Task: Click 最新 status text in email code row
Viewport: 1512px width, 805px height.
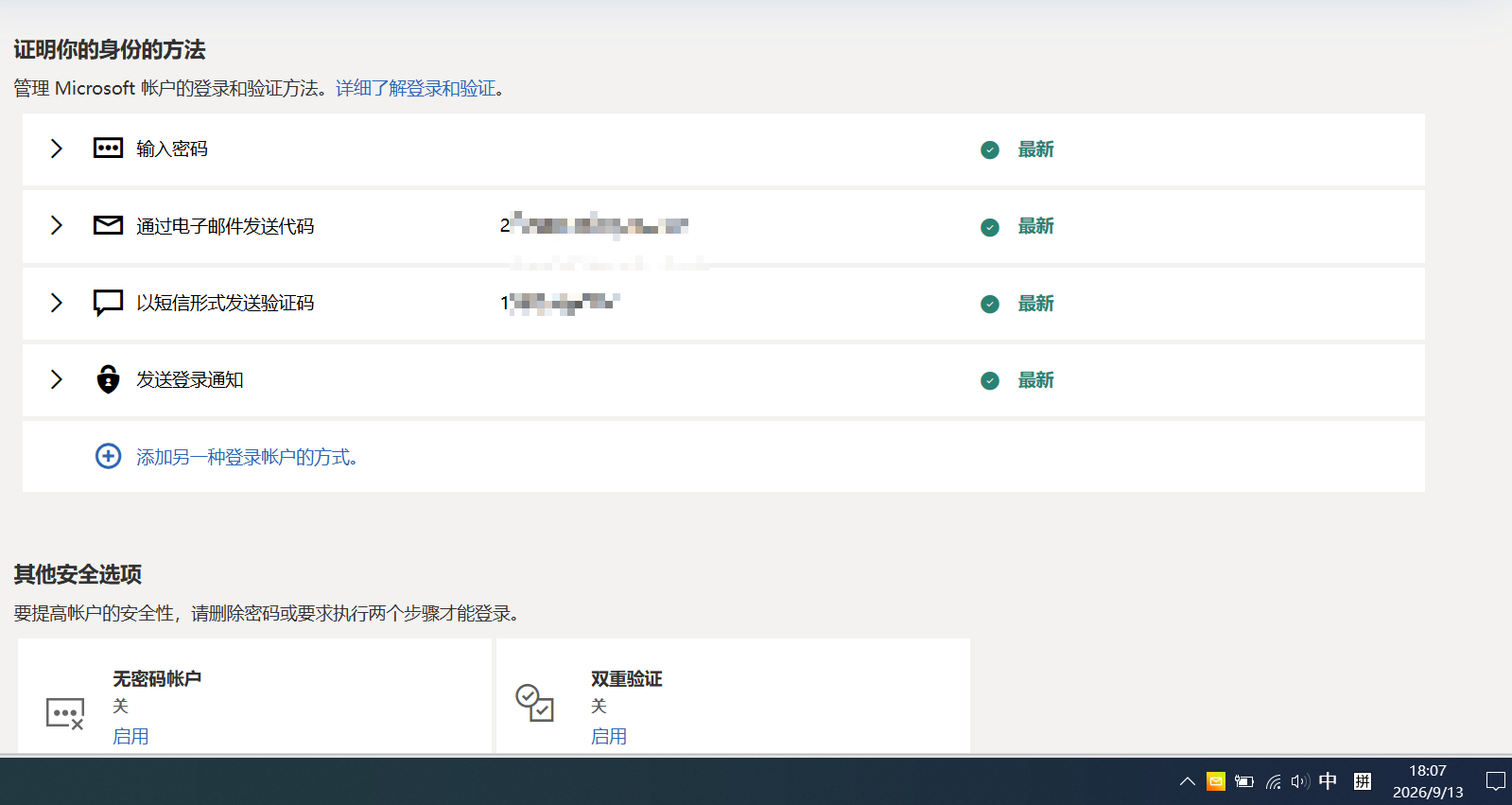Action: [1035, 226]
